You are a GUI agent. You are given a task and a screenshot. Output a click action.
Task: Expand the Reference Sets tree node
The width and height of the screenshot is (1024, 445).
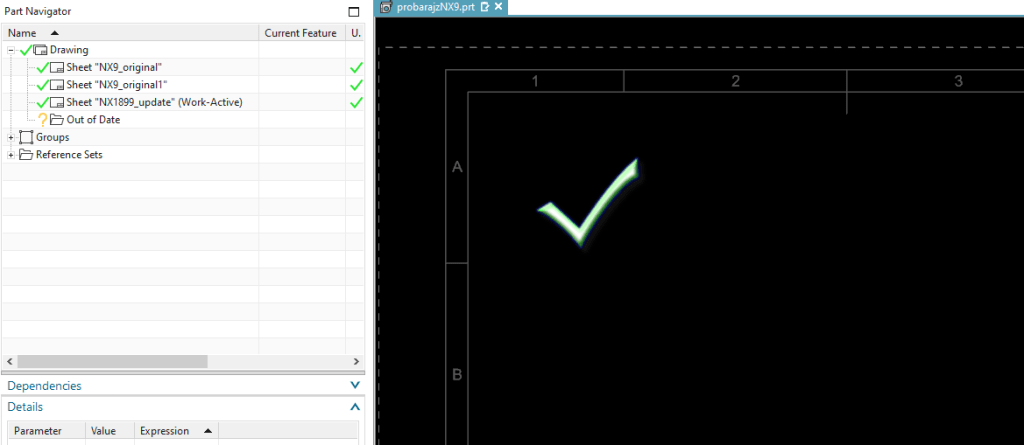[x=12, y=155]
